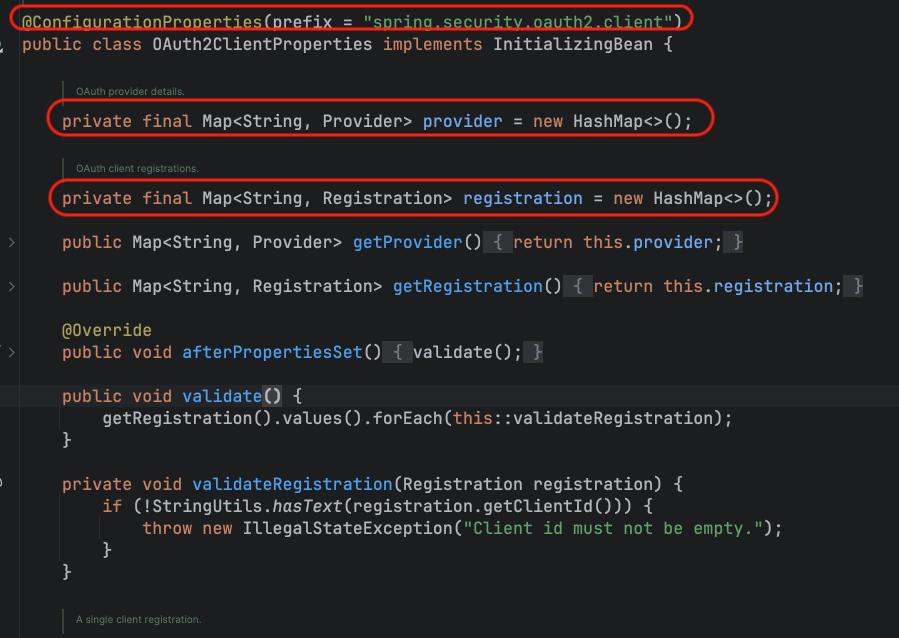Click the InitializingBean interface name
899x638 pixels.
point(573,44)
